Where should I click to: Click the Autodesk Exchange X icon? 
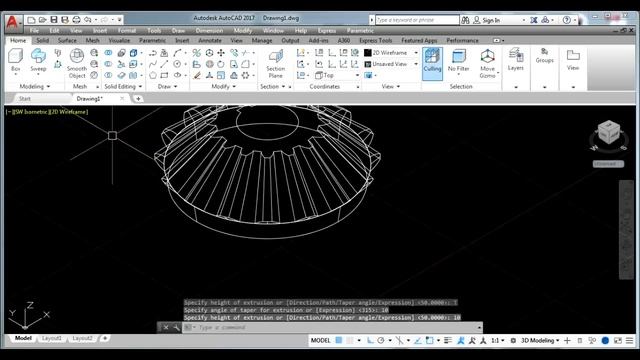[x=533, y=20]
